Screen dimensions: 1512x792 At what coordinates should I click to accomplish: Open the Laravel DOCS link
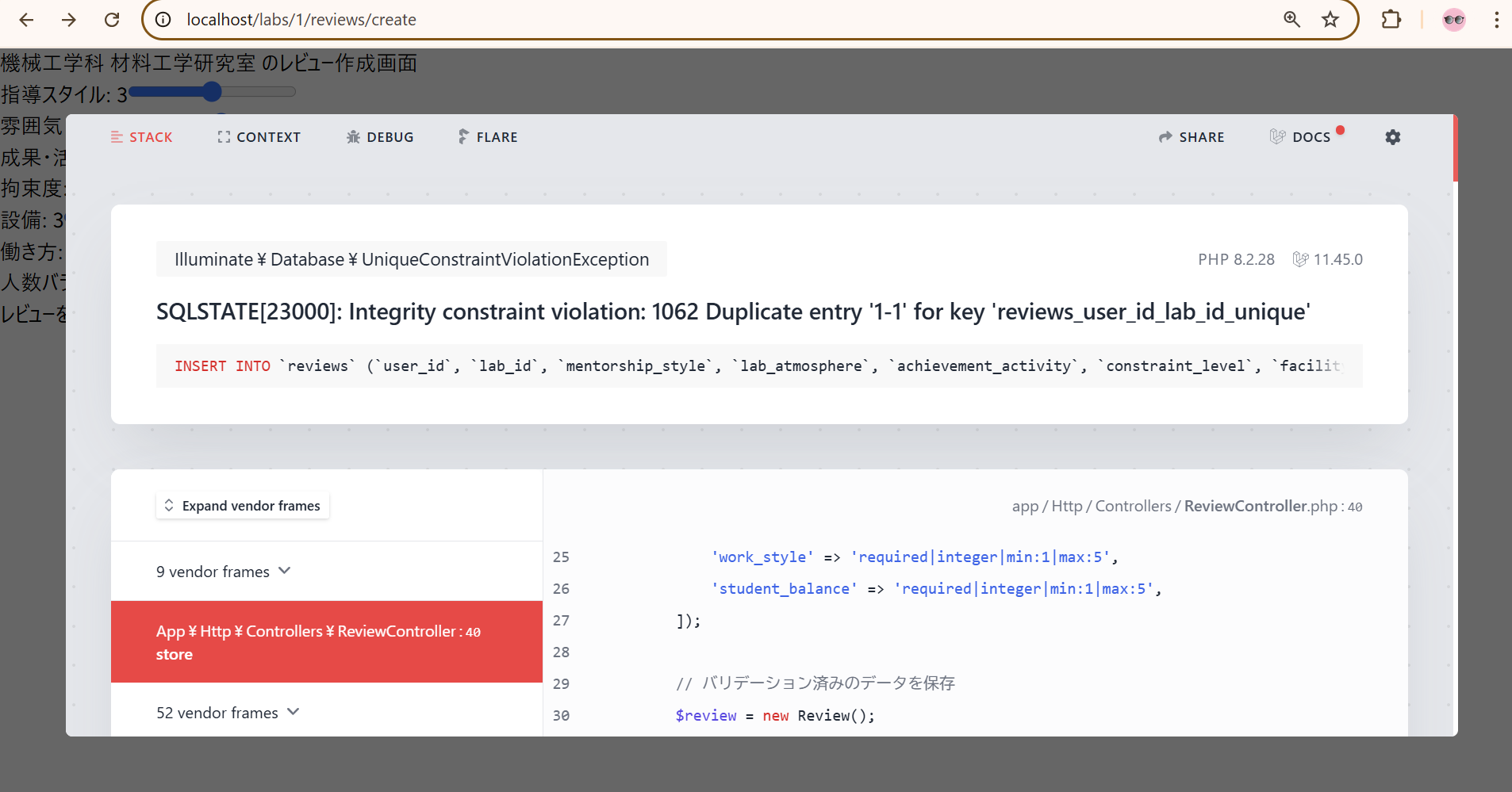1300,137
